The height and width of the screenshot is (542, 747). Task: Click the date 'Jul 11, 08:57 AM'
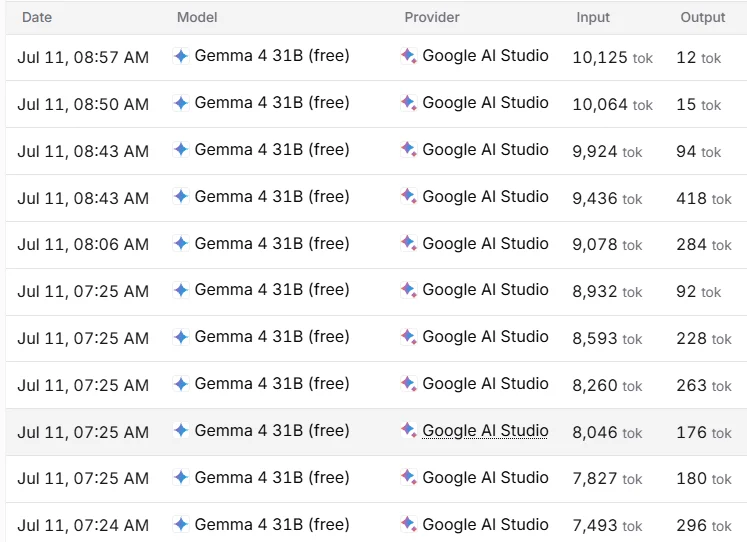(83, 57)
